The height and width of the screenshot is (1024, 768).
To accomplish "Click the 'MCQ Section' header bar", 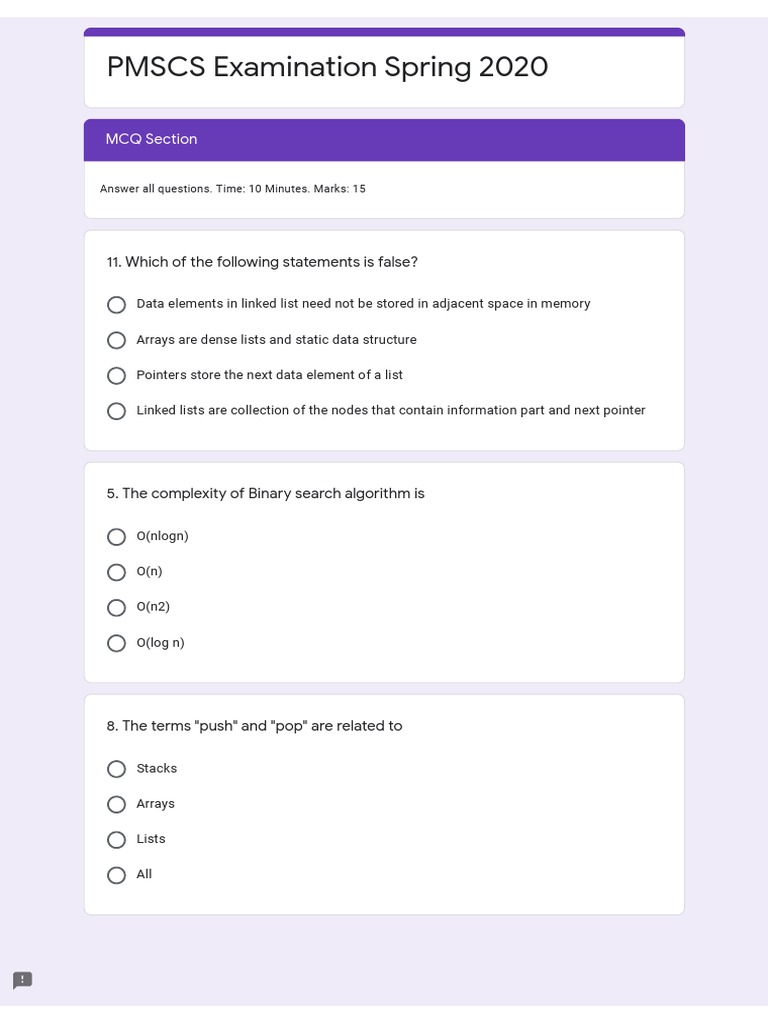I will [384, 140].
